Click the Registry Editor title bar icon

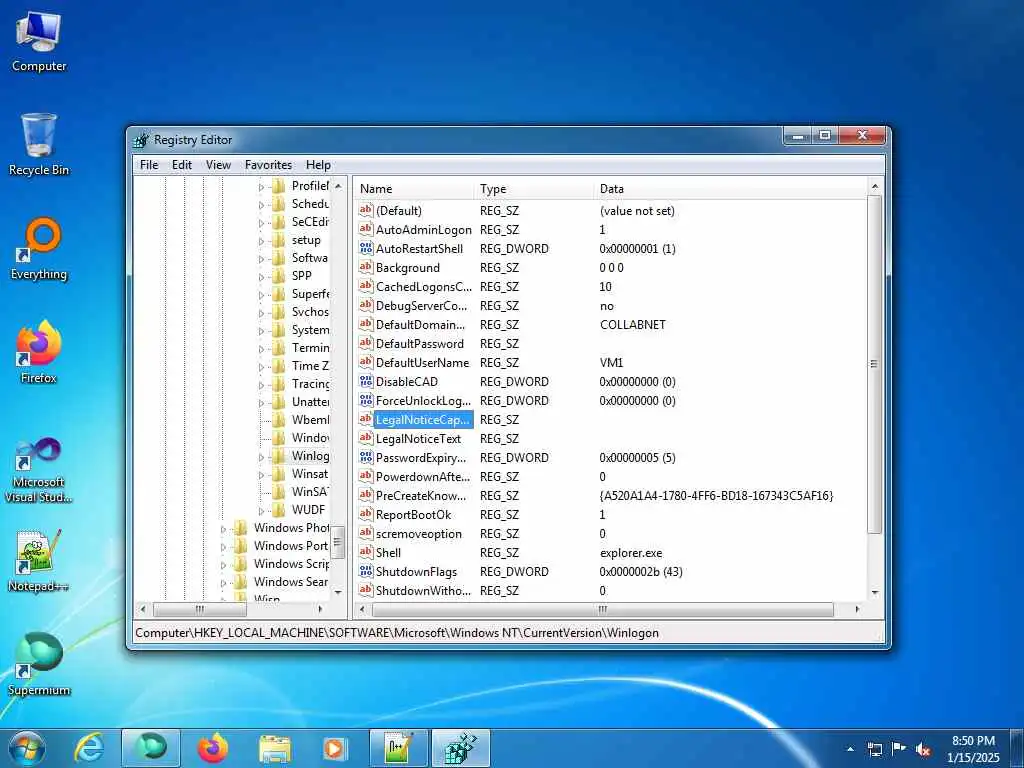(x=141, y=140)
